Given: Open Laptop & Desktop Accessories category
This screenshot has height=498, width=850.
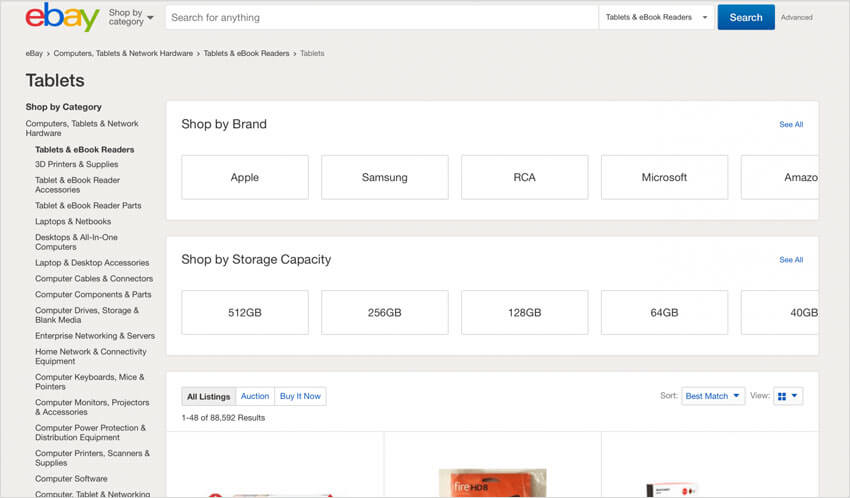Looking at the screenshot, I should pyautogui.click(x=92, y=262).
